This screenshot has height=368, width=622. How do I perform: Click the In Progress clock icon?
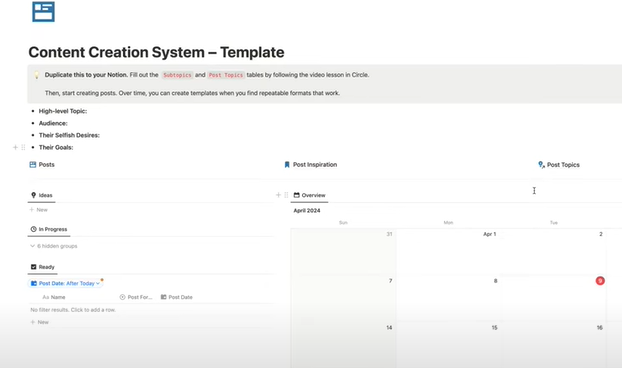pos(33,229)
